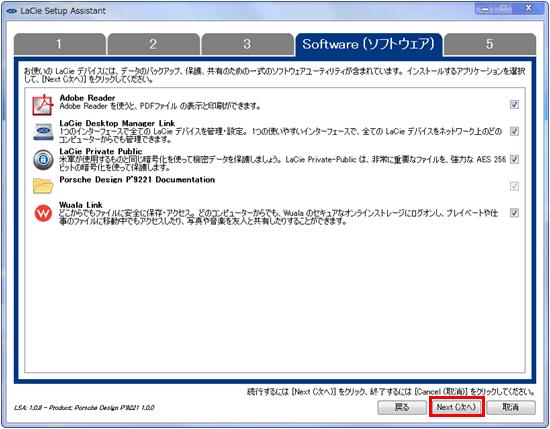Viewport: 550px width, 429px height.
Task: Click the LaCie Private Public lock icon
Action: (43, 160)
